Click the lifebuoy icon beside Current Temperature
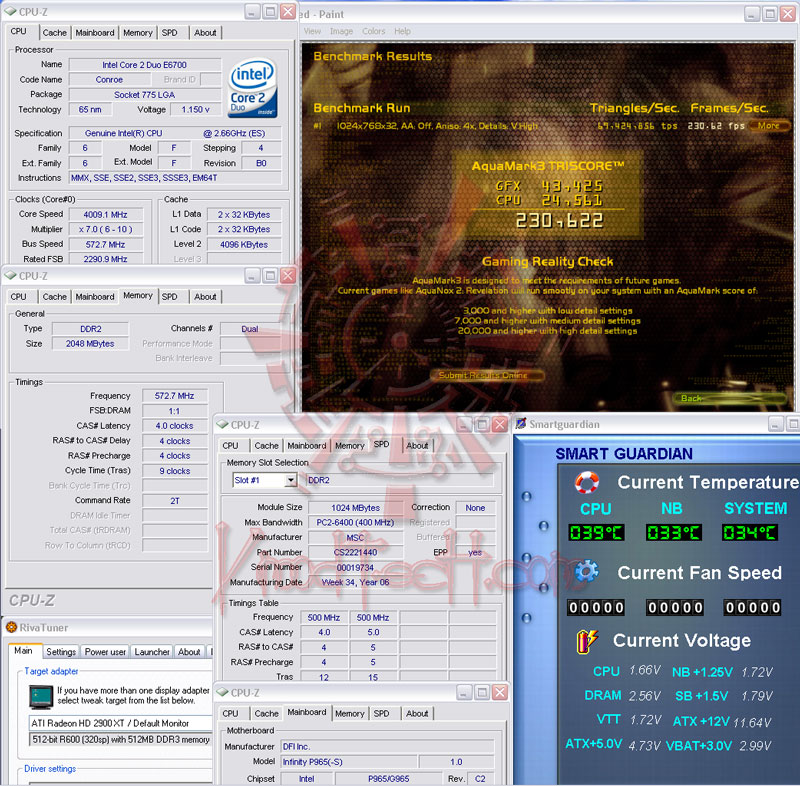This screenshot has width=800, height=786. [x=587, y=482]
